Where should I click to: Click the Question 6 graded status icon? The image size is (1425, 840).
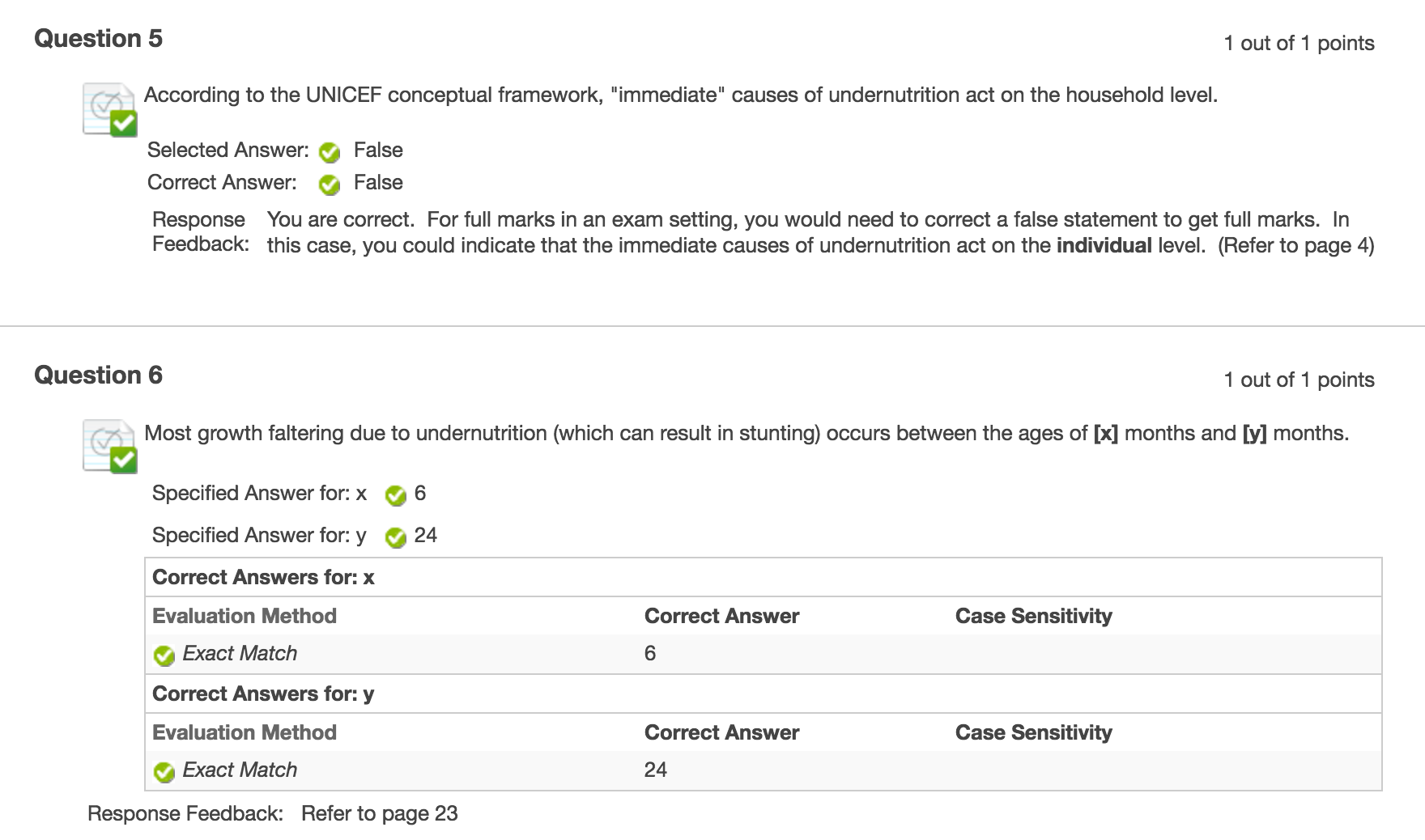pos(110,446)
